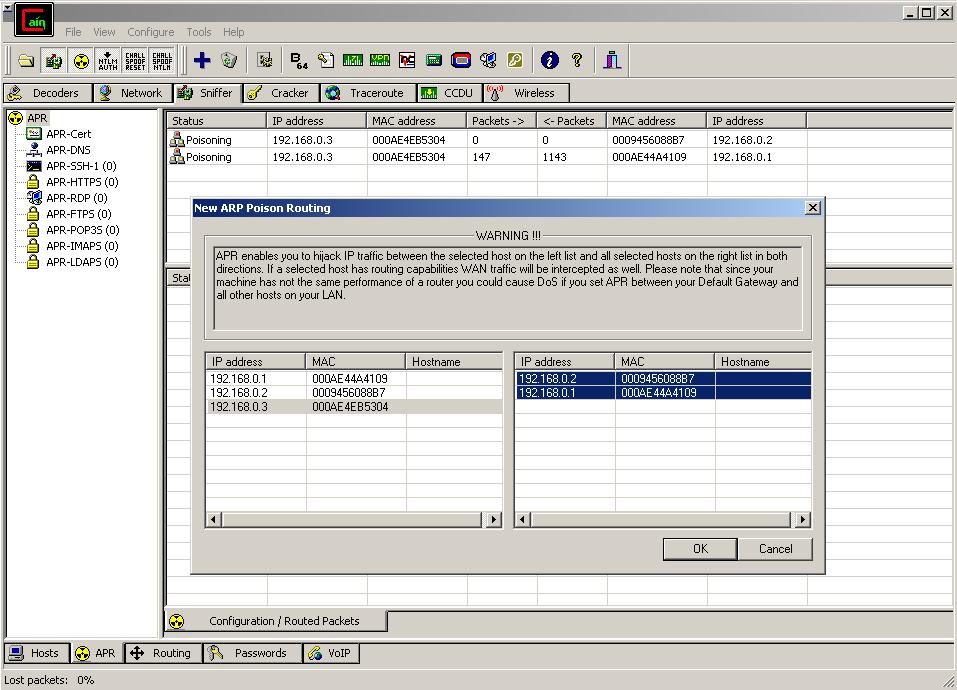Select 192.168.0.2 in the left host list
This screenshot has width=957, height=690.
[354, 393]
